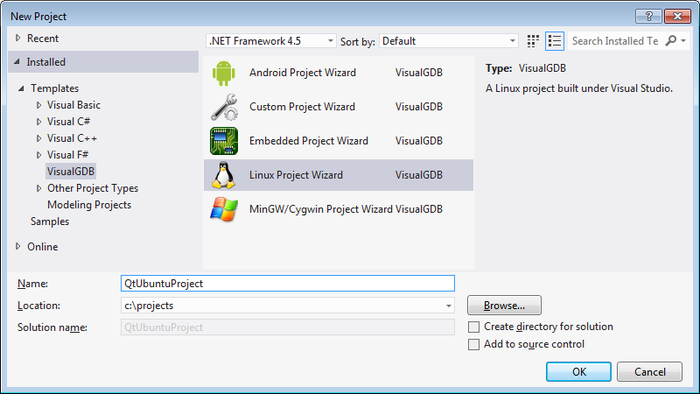This screenshot has height=394, width=700.
Task: Select Other Project Types label
Action: (x=93, y=188)
